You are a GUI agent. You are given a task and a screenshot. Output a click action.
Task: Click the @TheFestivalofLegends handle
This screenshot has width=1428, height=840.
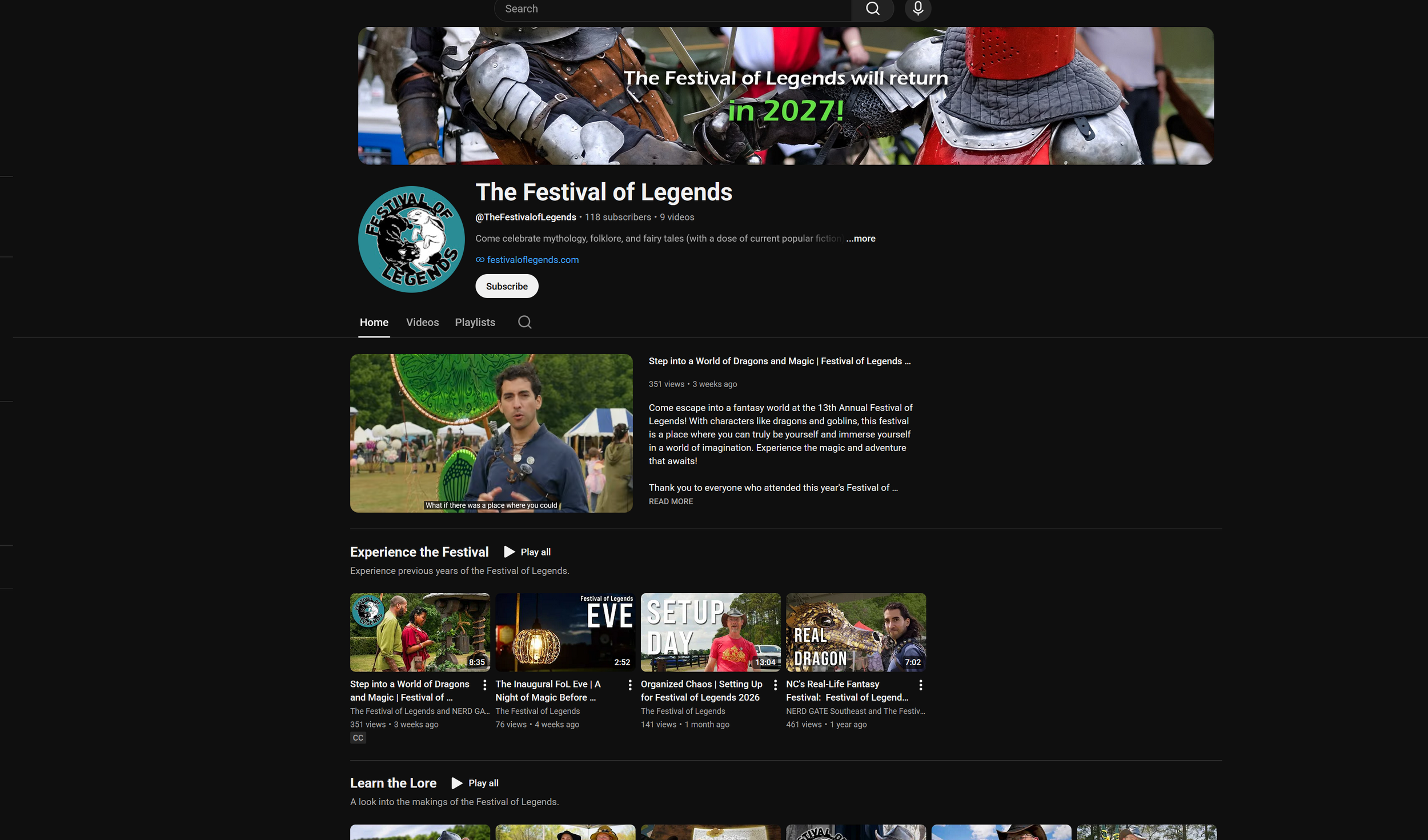526,217
